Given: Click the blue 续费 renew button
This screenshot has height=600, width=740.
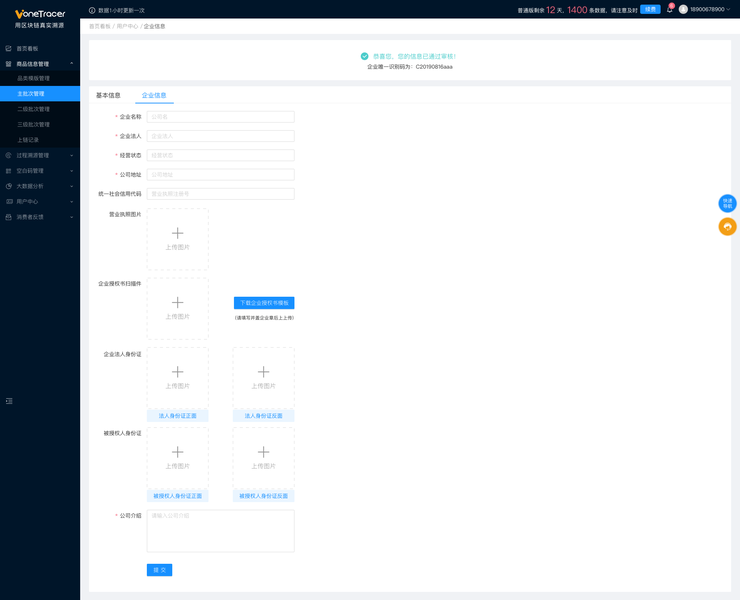Looking at the screenshot, I should click(650, 9).
